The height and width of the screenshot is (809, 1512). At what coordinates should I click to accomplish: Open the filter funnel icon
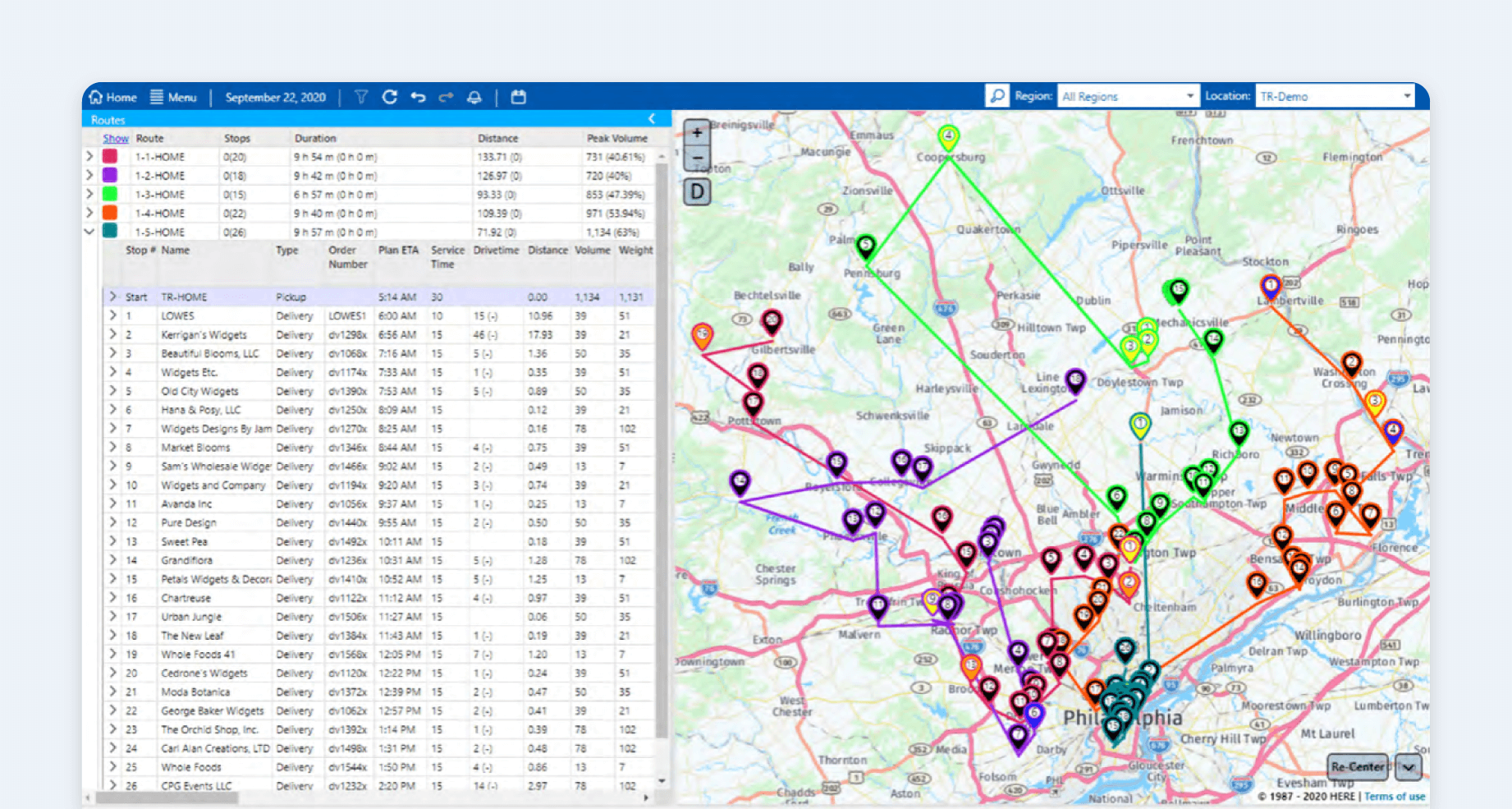click(360, 97)
